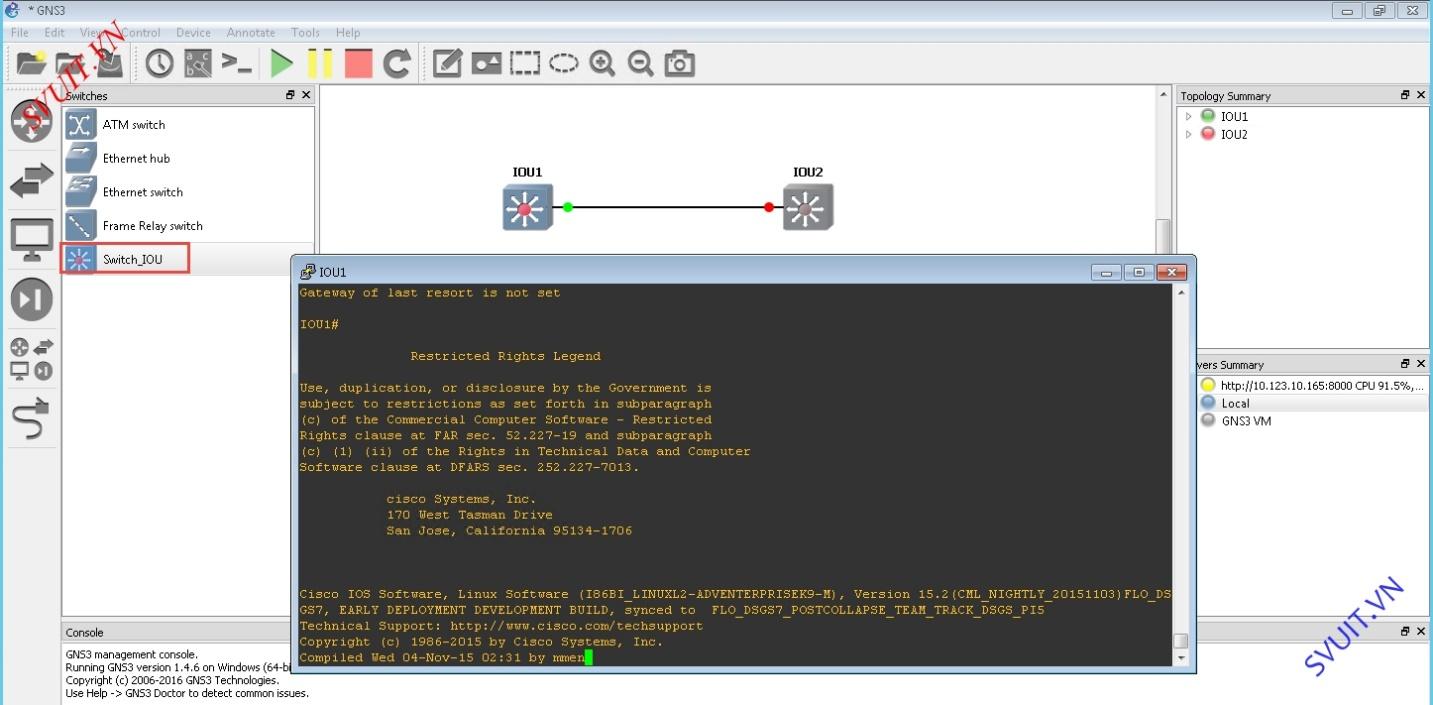Float the Switches panel
1433x705 pixels.
click(x=290, y=95)
